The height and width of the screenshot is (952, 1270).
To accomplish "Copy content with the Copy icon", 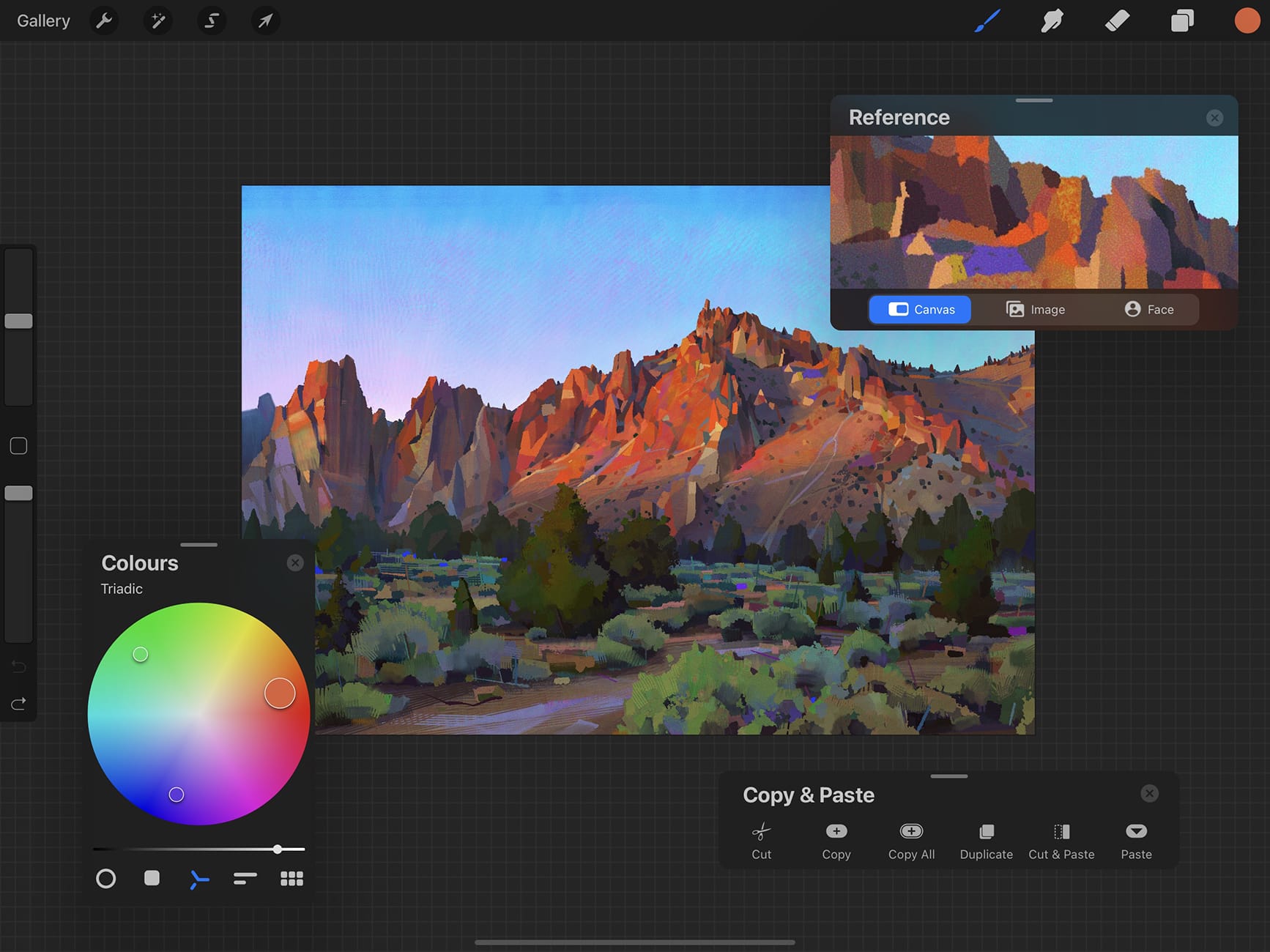I will tap(836, 838).
